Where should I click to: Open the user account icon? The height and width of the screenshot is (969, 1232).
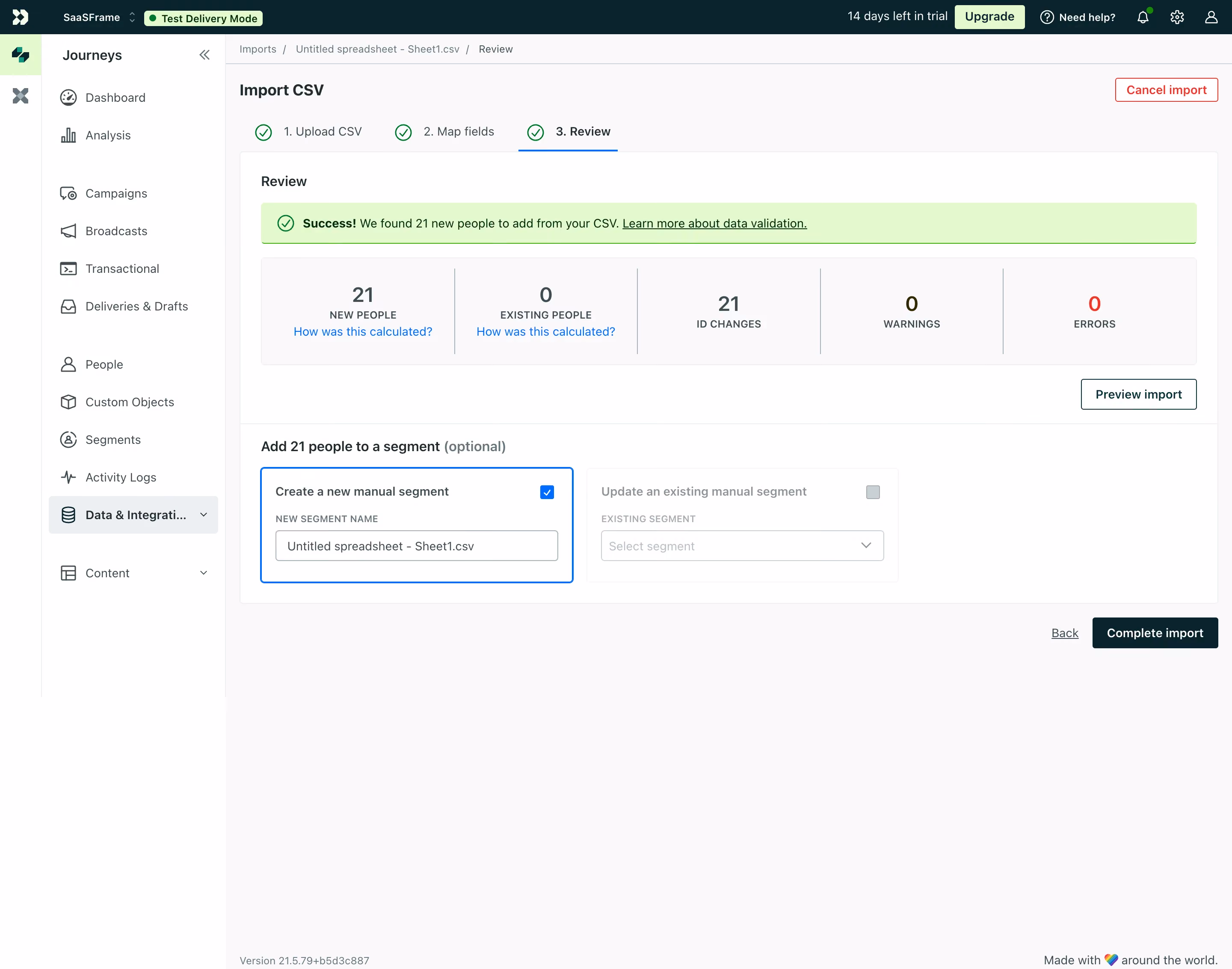pyautogui.click(x=1211, y=17)
